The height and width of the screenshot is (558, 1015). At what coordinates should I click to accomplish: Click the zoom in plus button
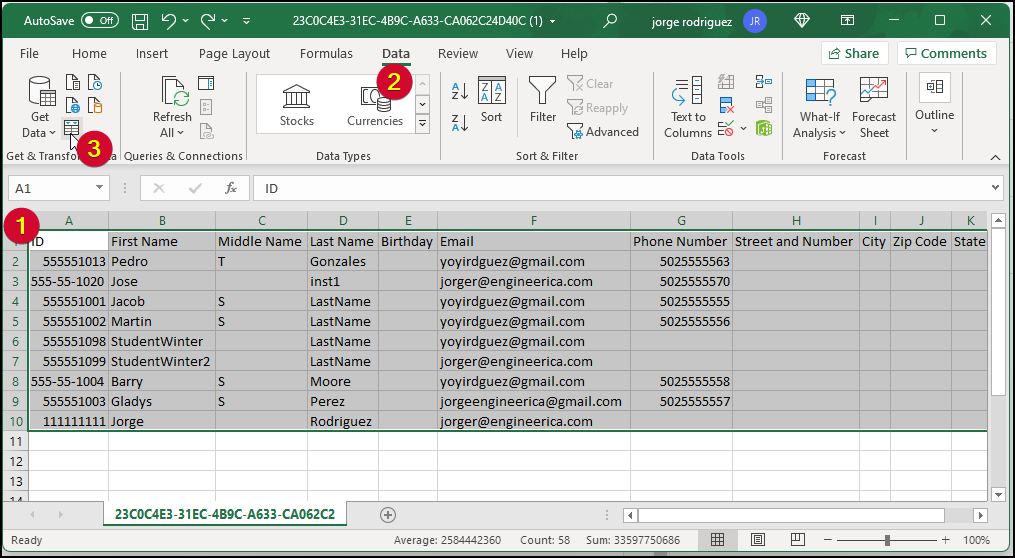point(946,540)
